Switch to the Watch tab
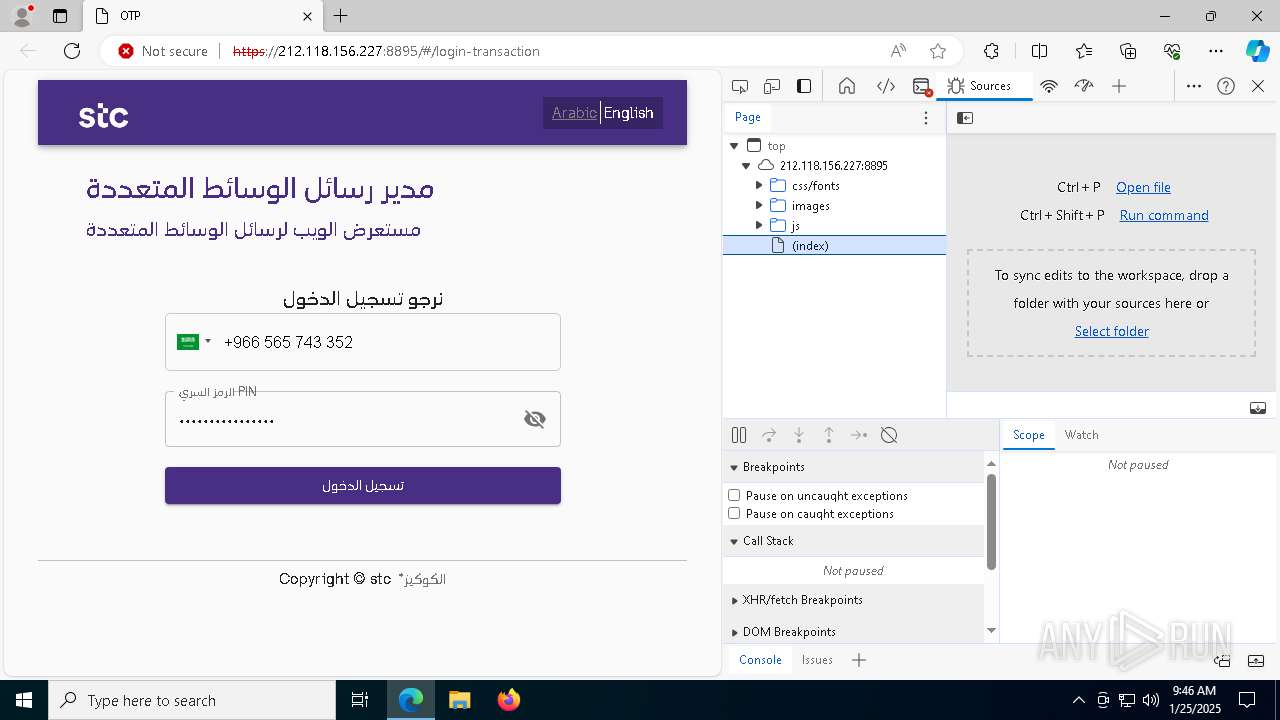Screen dimensions: 1280x720 [x=1081, y=435]
